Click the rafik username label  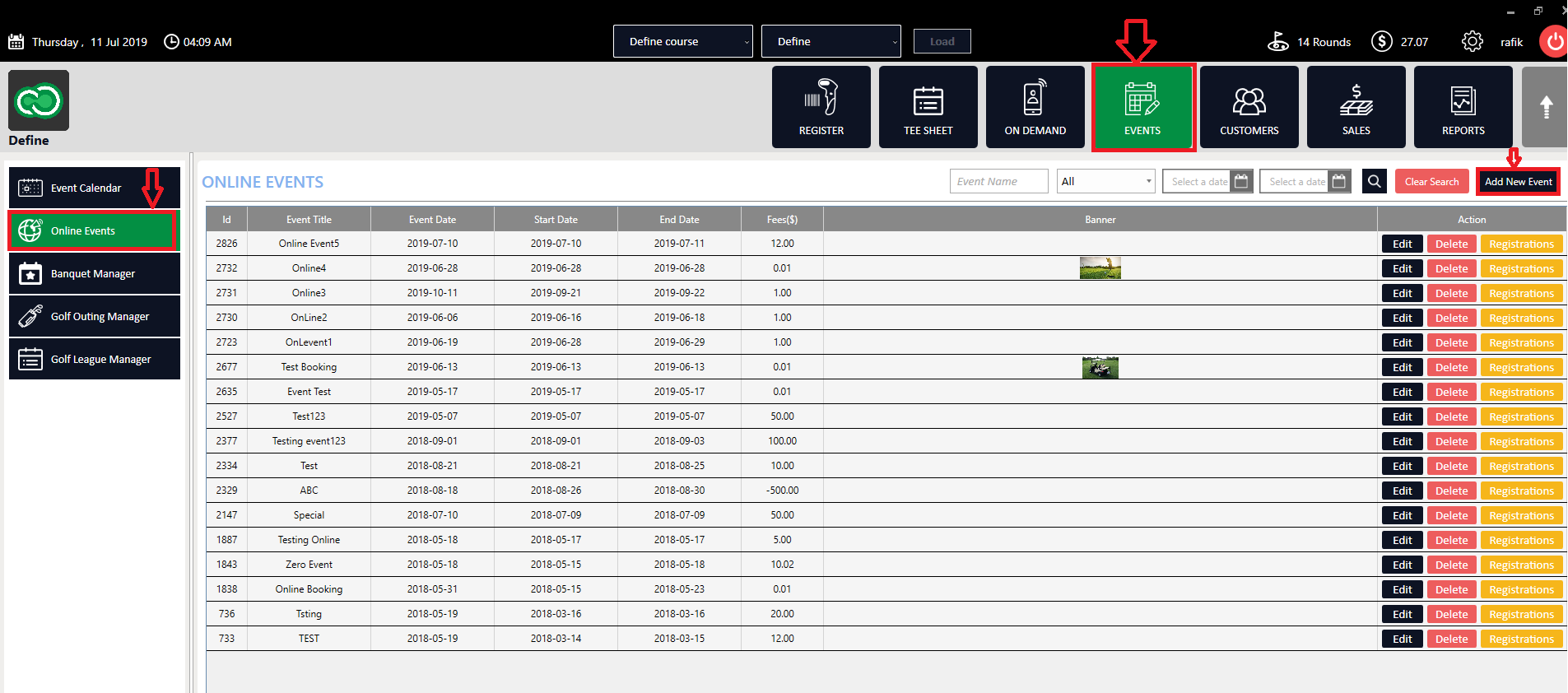[1511, 42]
